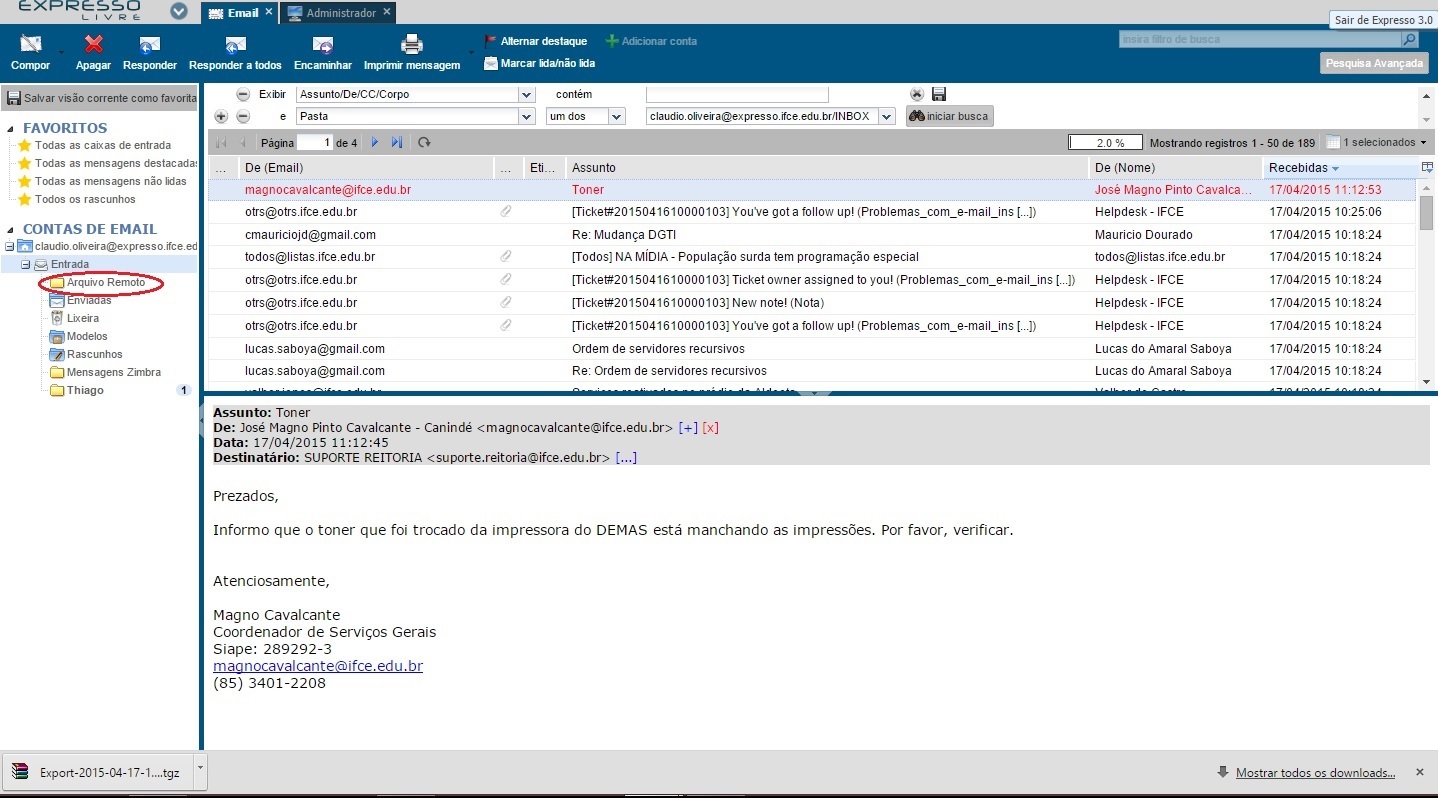Open the Pasta filter field dropdown

point(527,116)
